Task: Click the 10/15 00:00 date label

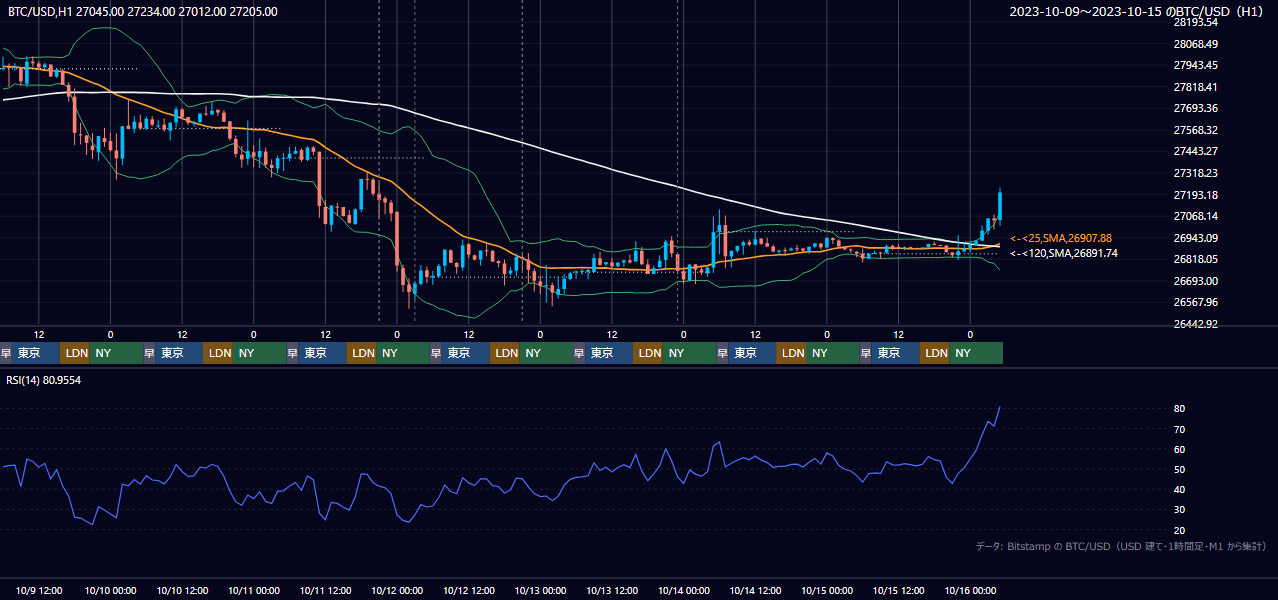Action: (x=827, y=590)
